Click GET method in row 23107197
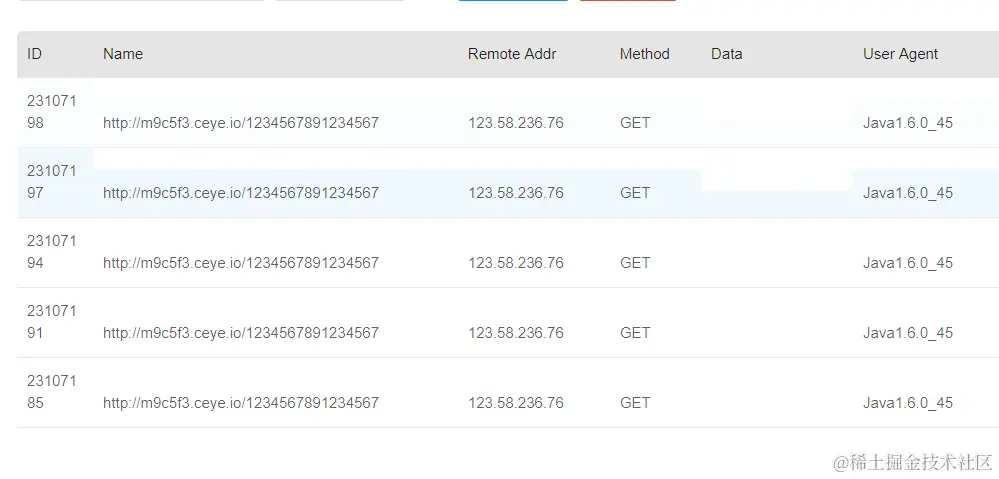The image size is (999, 479). 635,193
